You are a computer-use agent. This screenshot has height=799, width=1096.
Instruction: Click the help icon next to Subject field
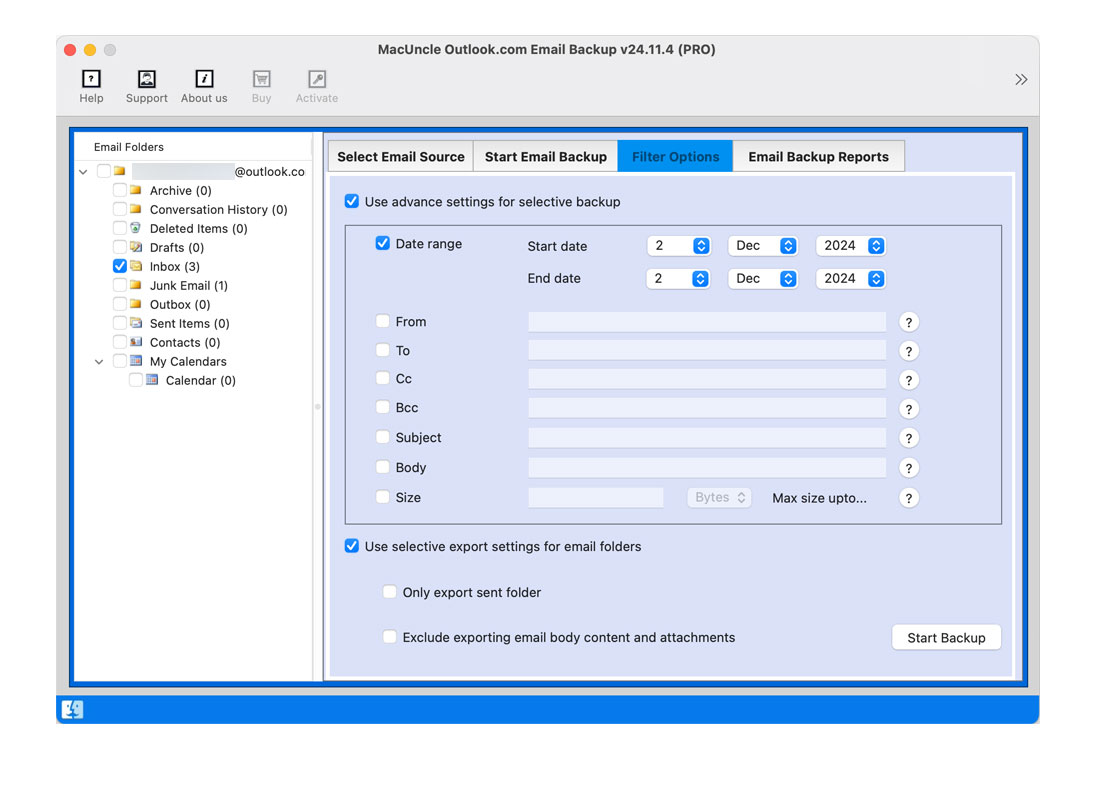tap(908, 438)
